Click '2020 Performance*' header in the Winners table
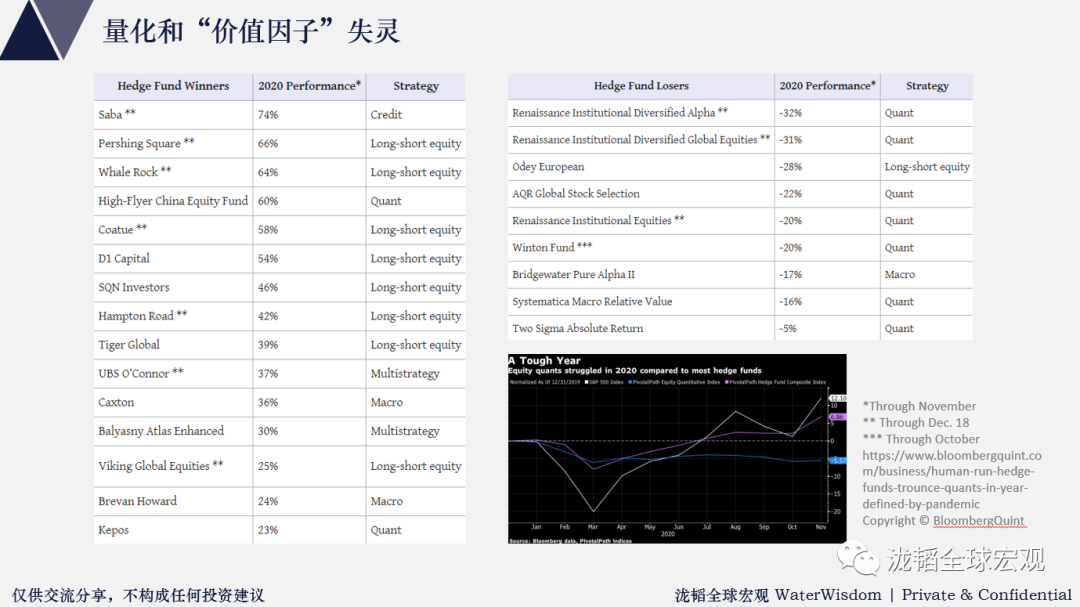 point(309,86)
